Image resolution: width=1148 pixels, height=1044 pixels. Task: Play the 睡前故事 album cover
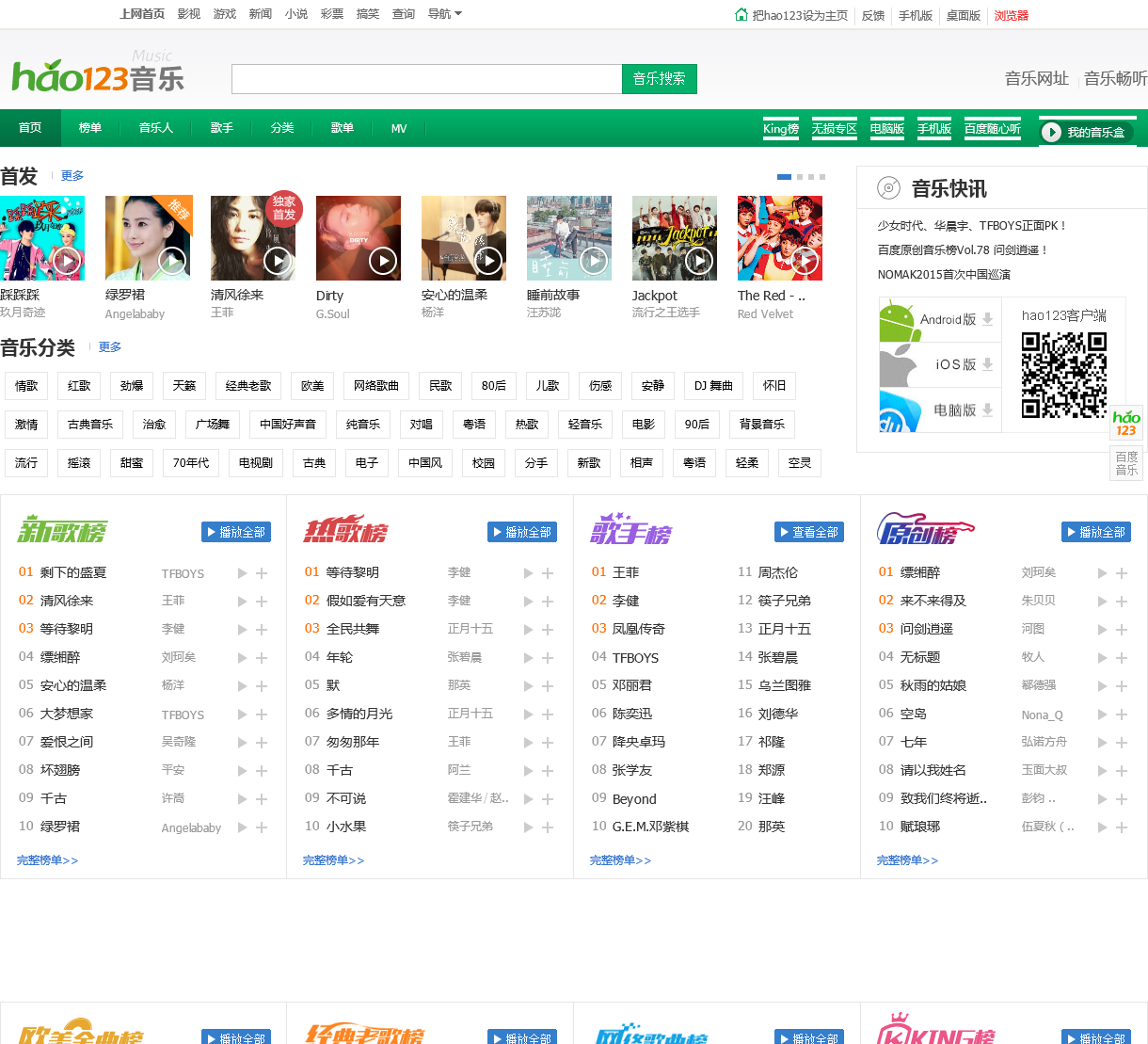point(594,260)
